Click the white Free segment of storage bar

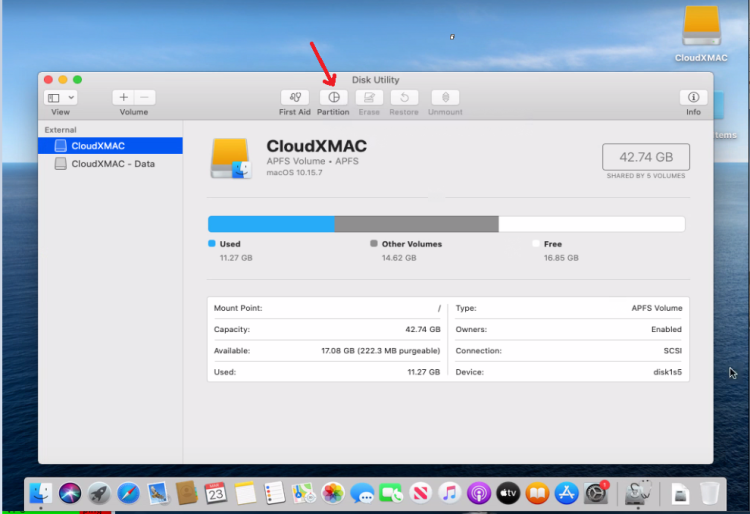point(592,224)
